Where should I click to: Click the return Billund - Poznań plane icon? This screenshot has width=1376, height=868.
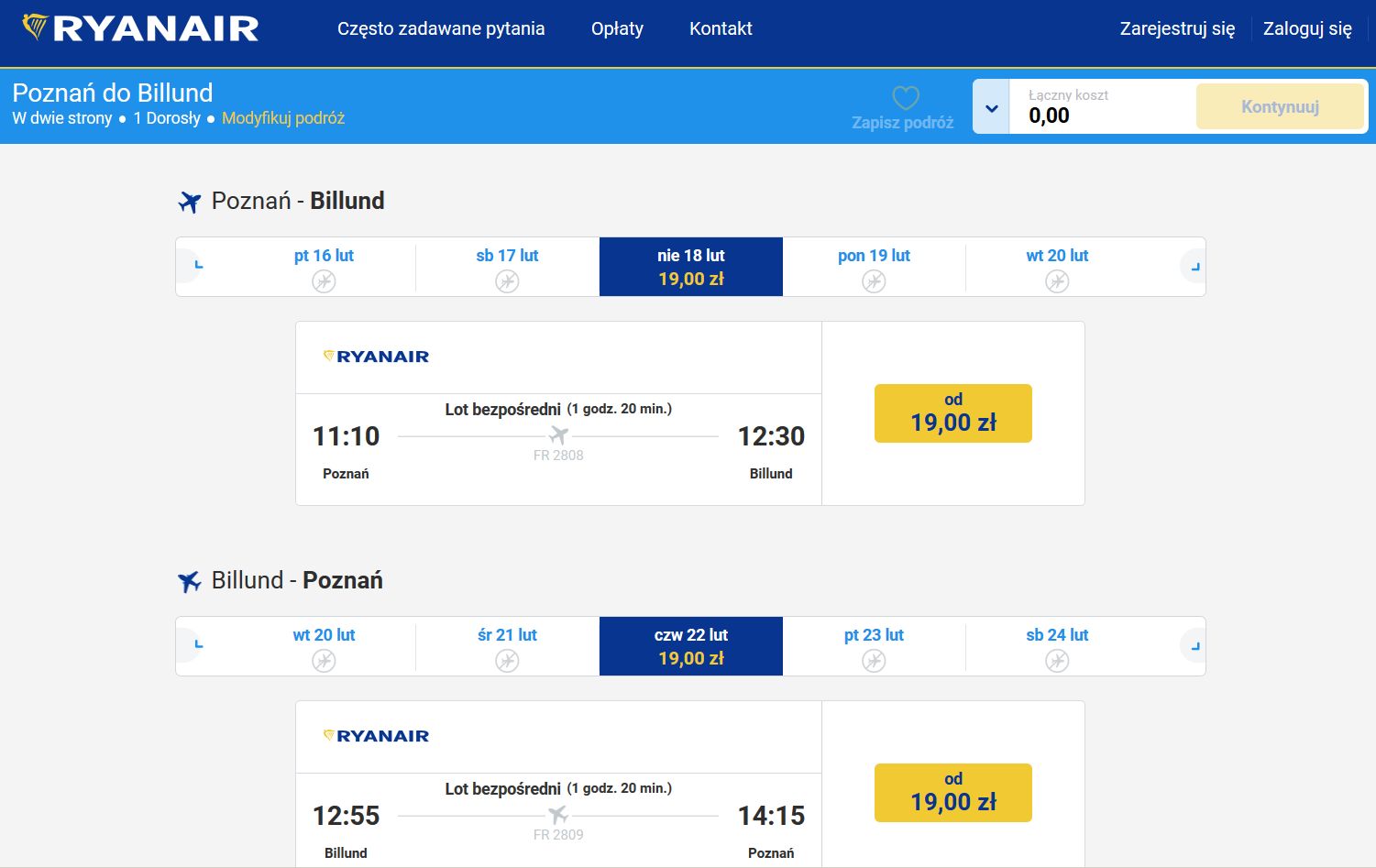[x=190, y=581]
